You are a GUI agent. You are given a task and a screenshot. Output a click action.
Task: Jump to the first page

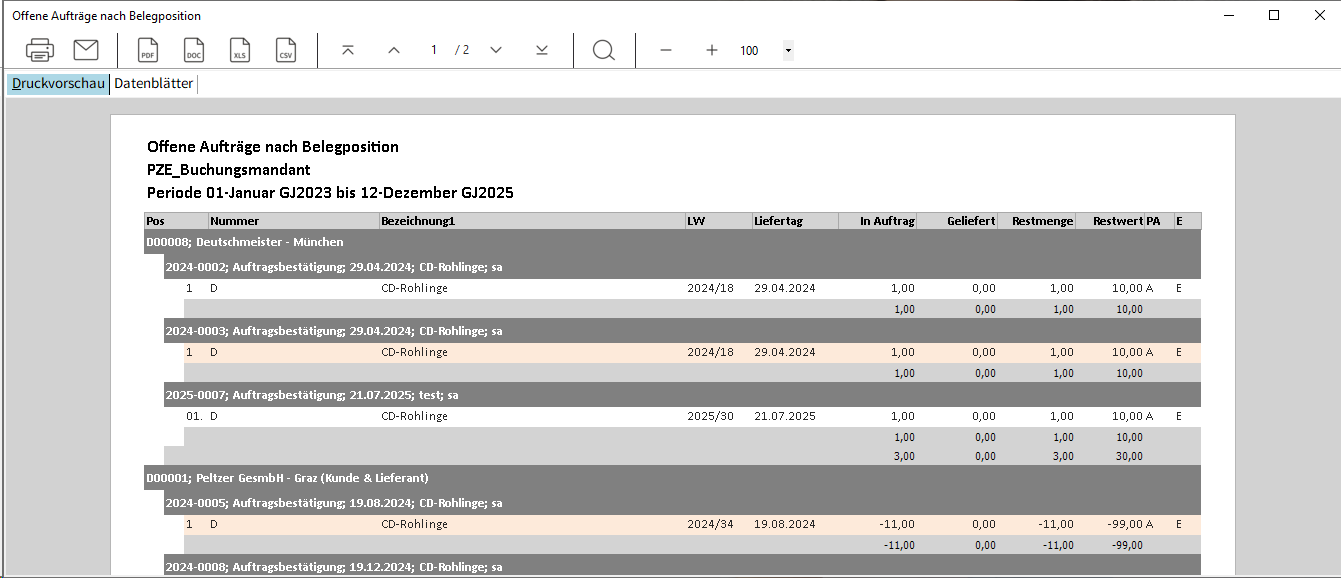[x=348, y=50]
